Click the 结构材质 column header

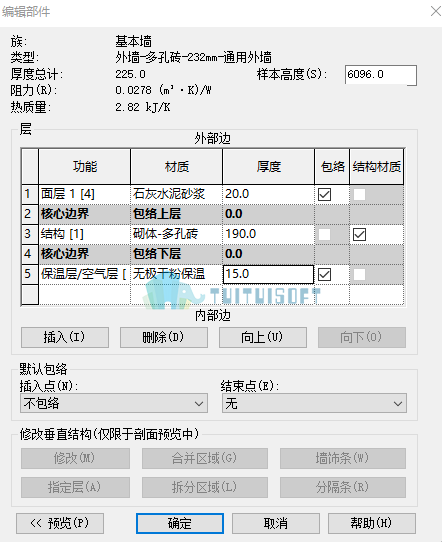pos(377,167)
